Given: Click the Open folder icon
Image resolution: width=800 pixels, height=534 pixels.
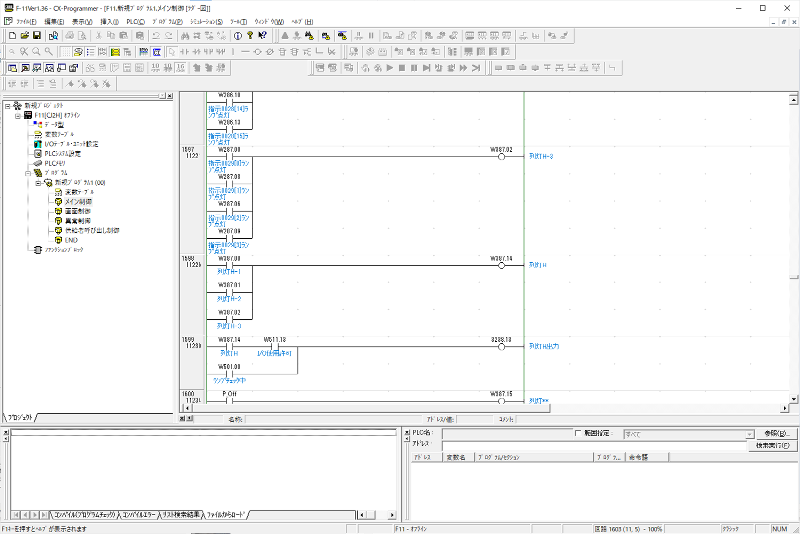Looking at the screenshot, I should [x=24, y=35].
